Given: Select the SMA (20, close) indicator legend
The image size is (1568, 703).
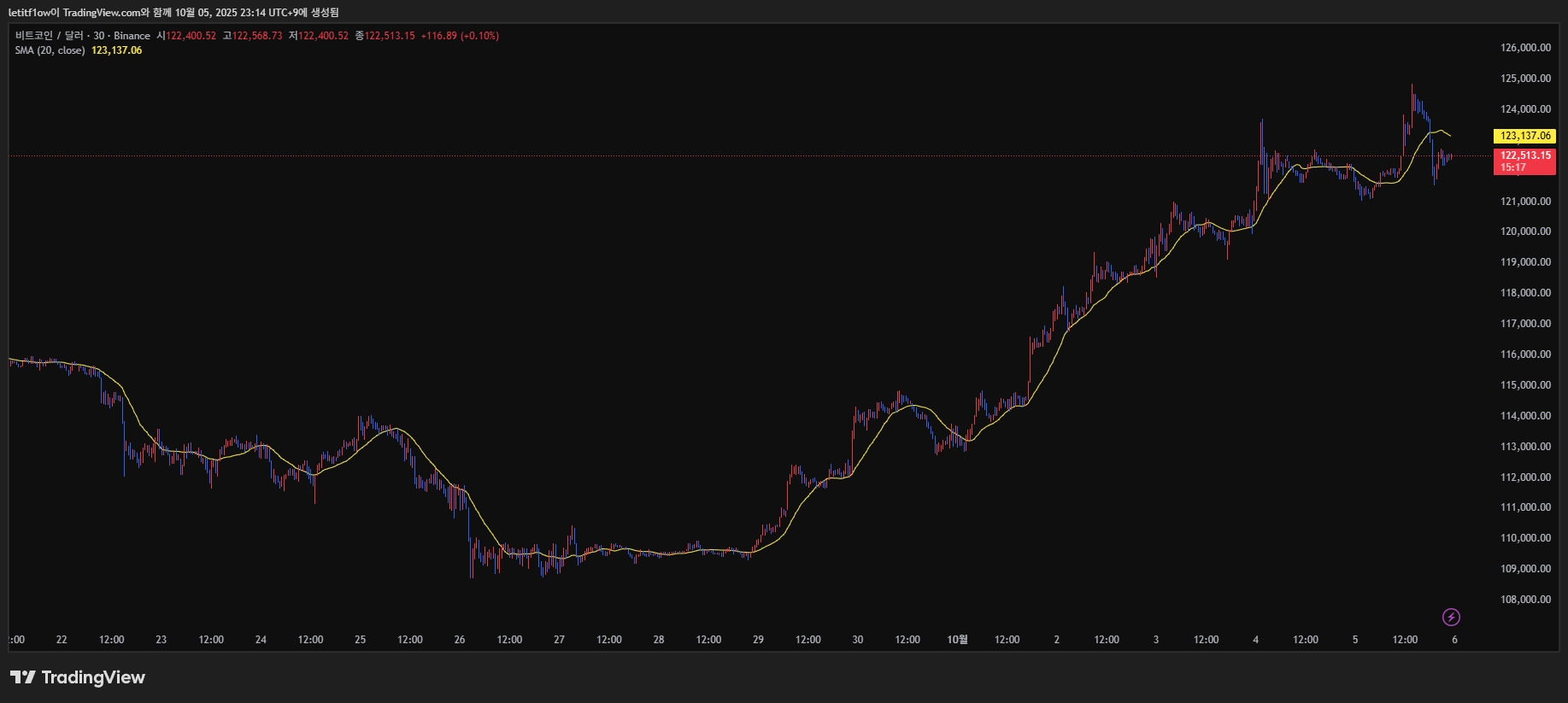Looking at the screenshot, I should [x=50, y=50].
